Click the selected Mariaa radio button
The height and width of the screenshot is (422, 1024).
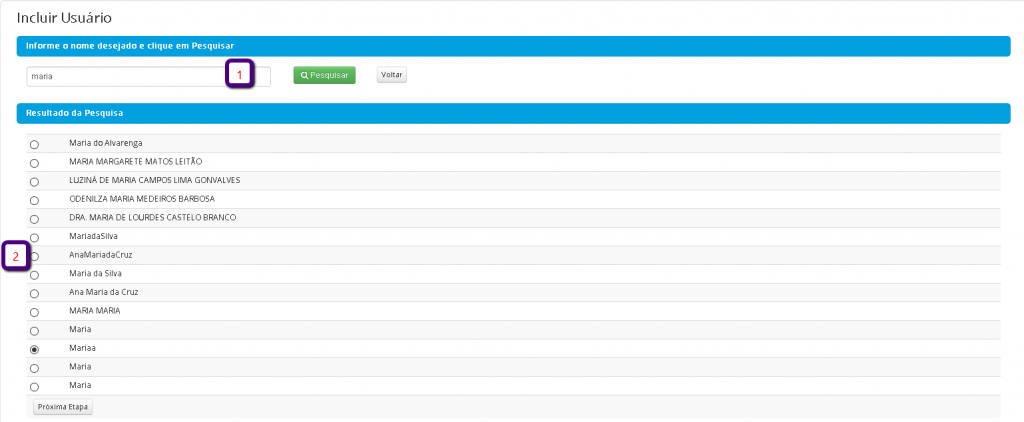pos(34,349)
